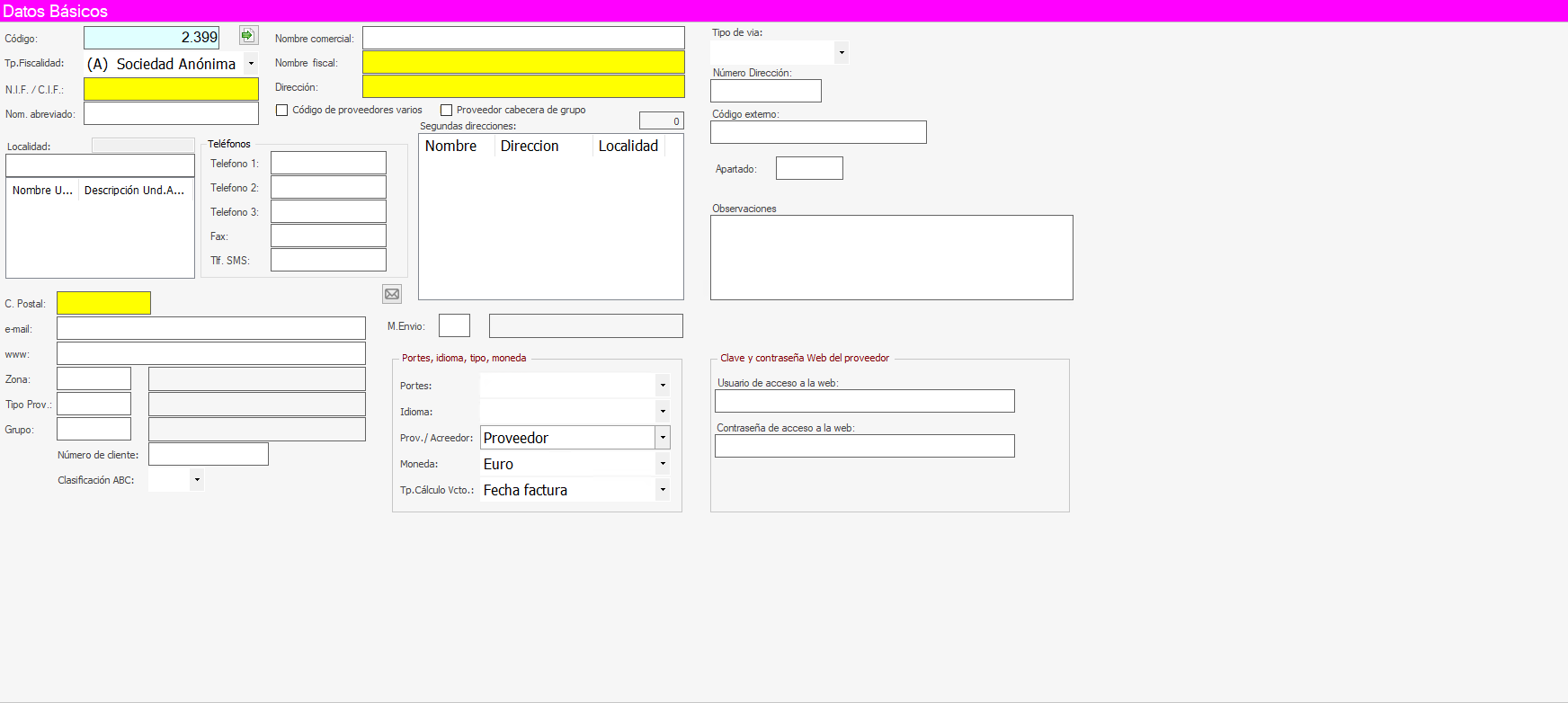Click the green arrow icon beside Código
1568x703 pixels.
coord(248,36)
